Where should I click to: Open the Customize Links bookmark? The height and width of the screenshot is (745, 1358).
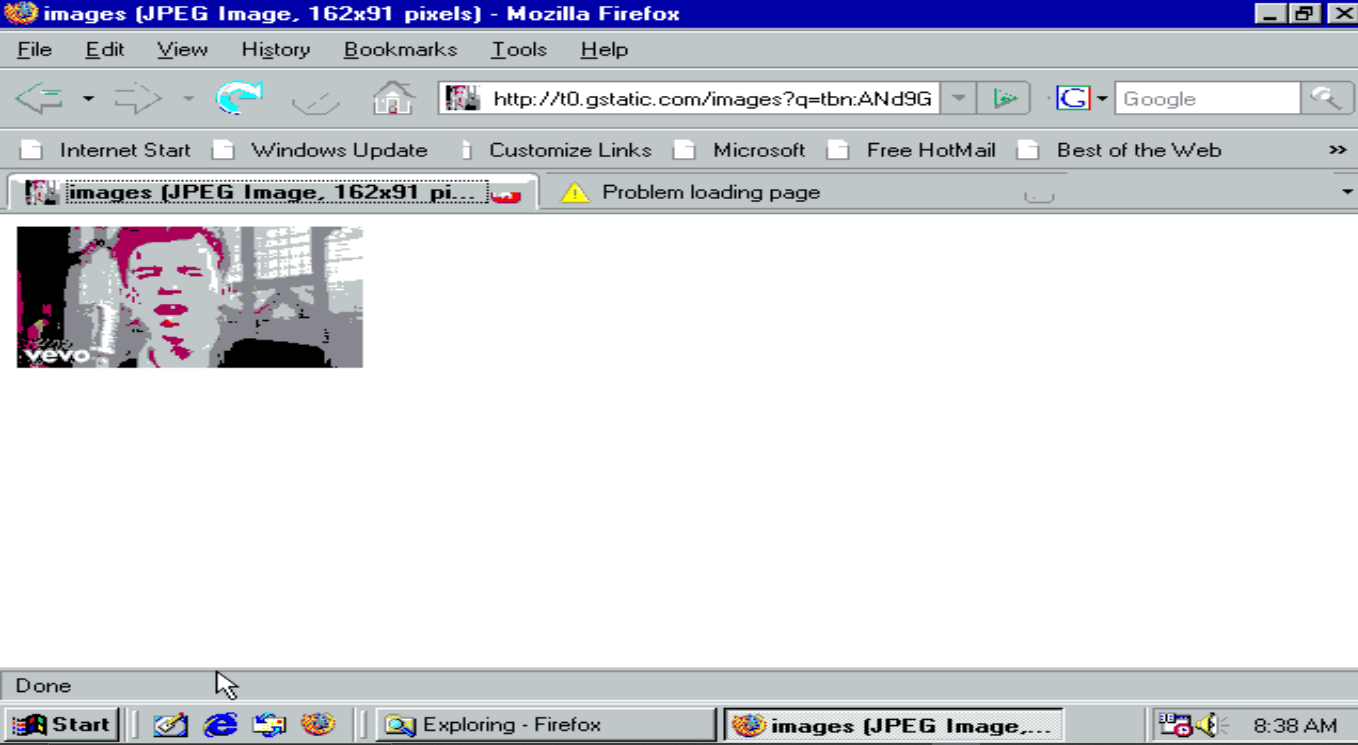(x=556, y=150)
